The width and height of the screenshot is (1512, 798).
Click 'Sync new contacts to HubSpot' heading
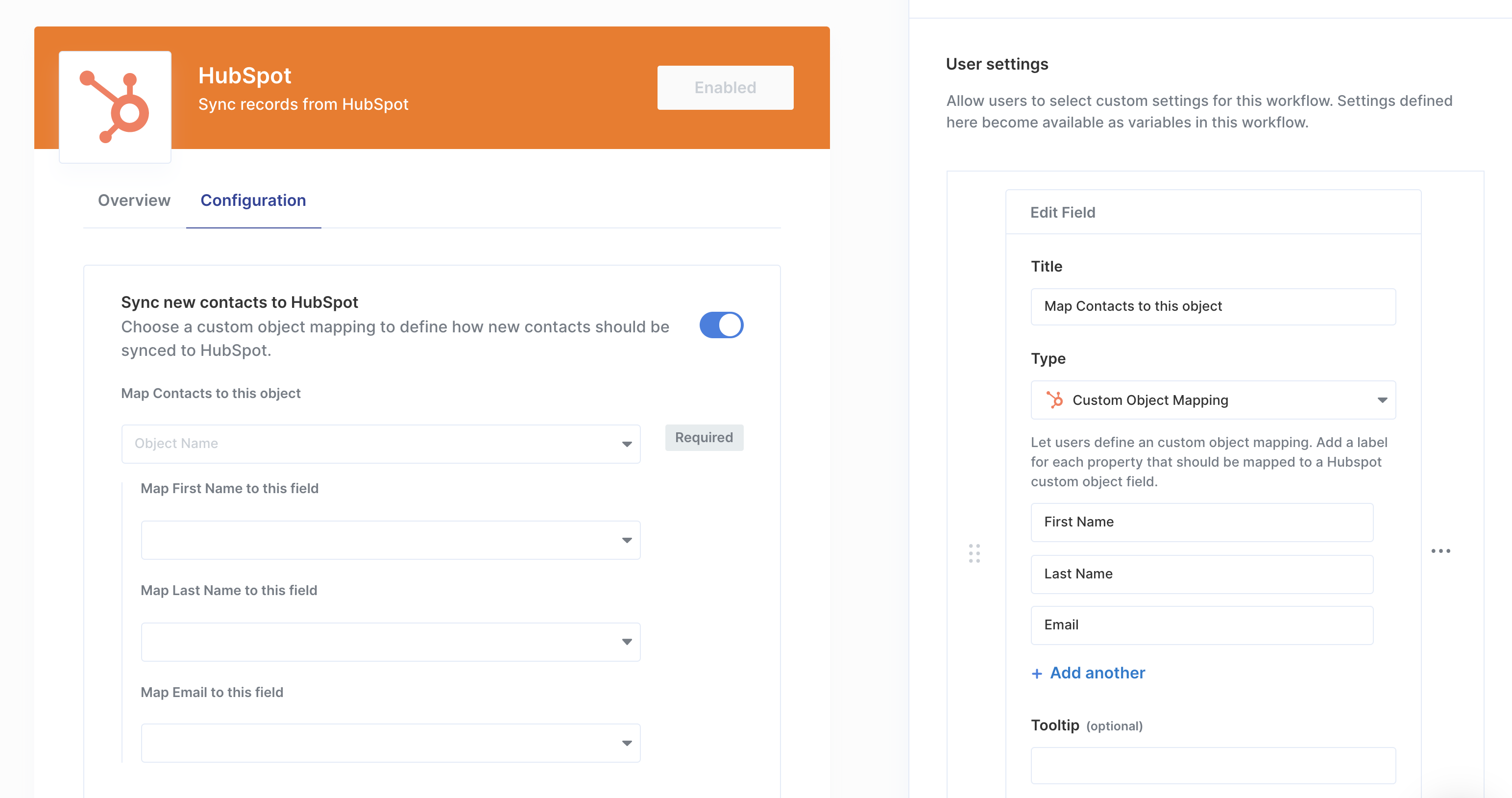pyautogui.click(x=240, y=302)
